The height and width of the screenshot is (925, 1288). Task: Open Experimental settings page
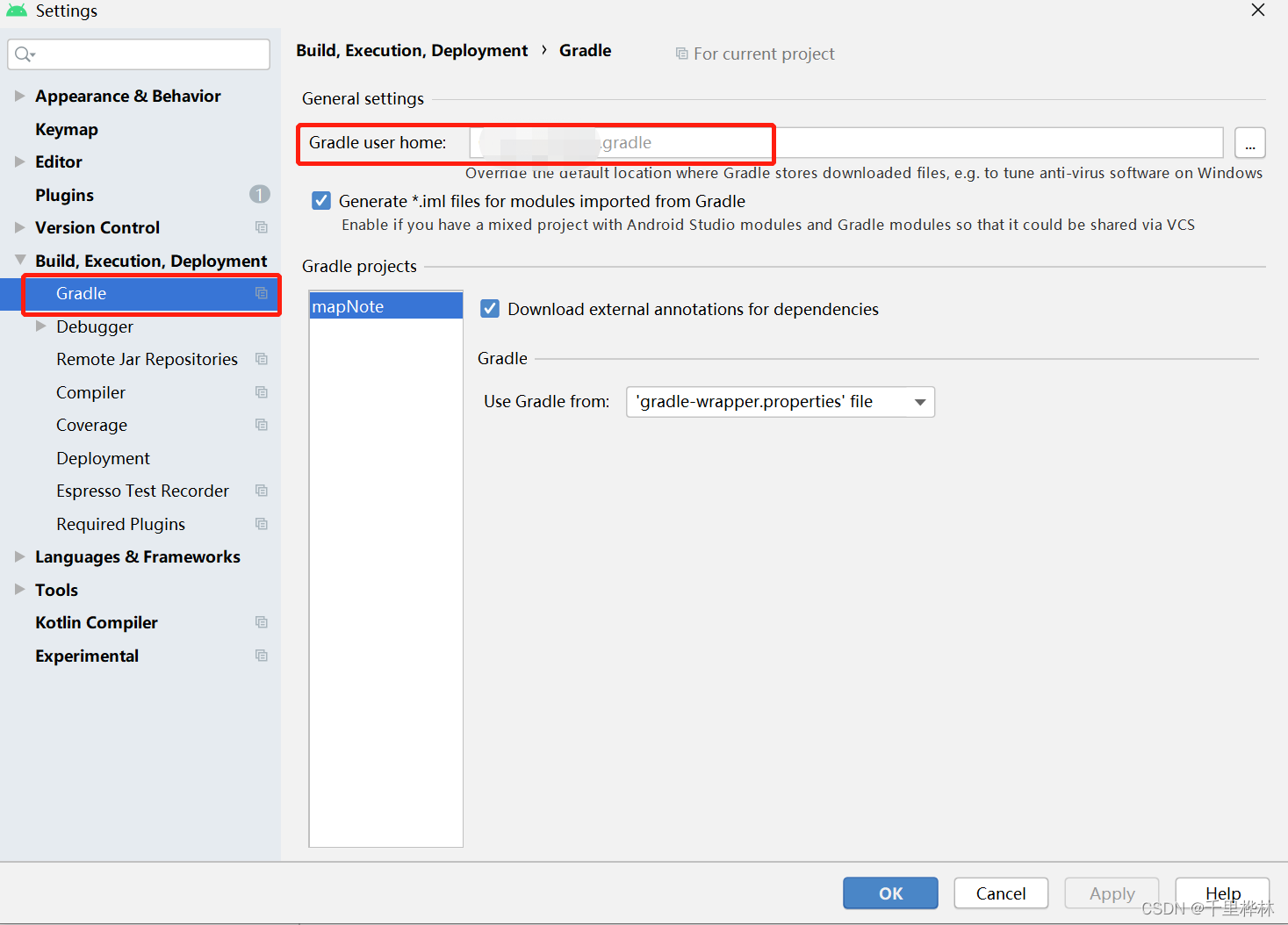pyautogui.click(x=87, y=656)
